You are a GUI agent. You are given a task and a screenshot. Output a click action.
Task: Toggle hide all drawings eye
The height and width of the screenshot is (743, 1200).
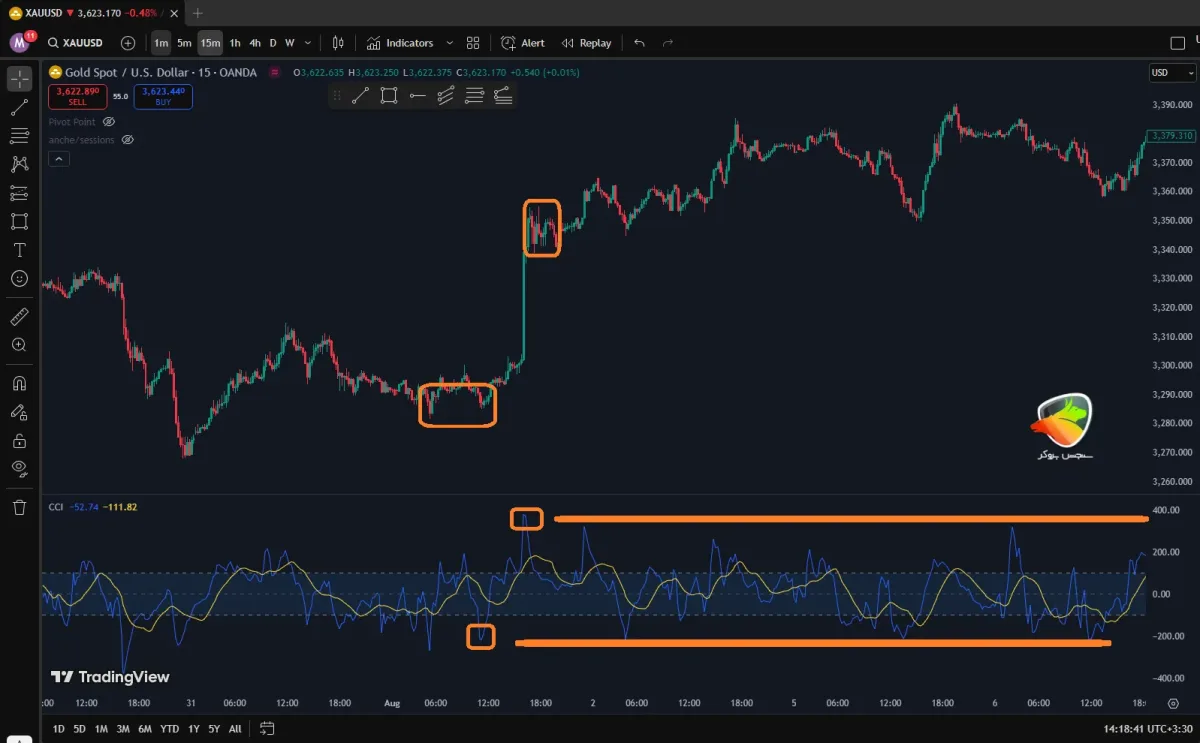19,468
